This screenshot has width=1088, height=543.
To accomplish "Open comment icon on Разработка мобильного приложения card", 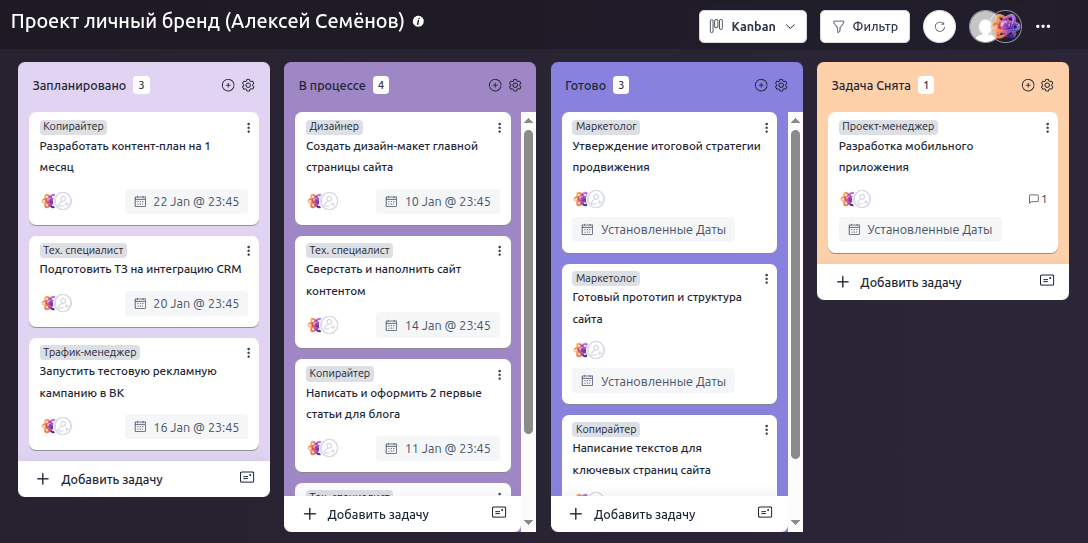I will point(1037,199).
